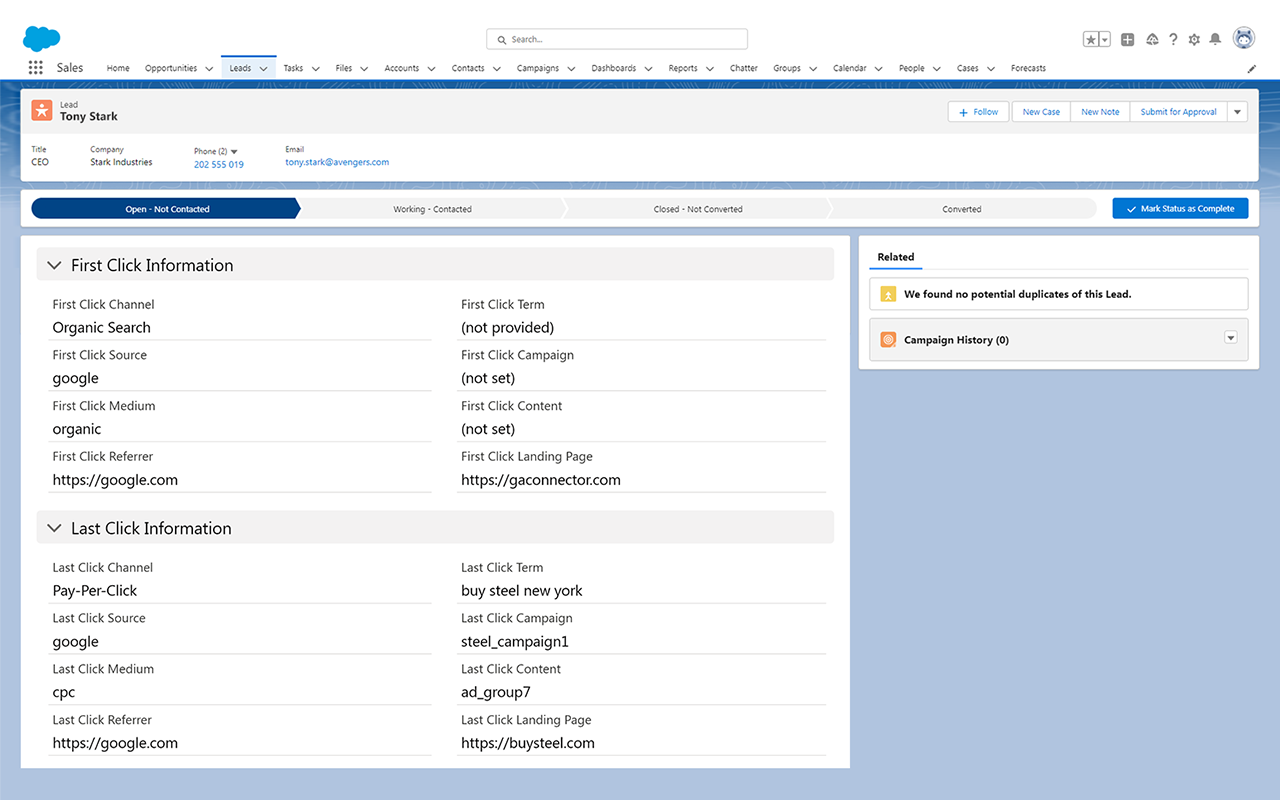The height and width of the screenshot is (800, 1280).
Task: Click the Campaign History target icon
Action: click(x=888, y=340)
